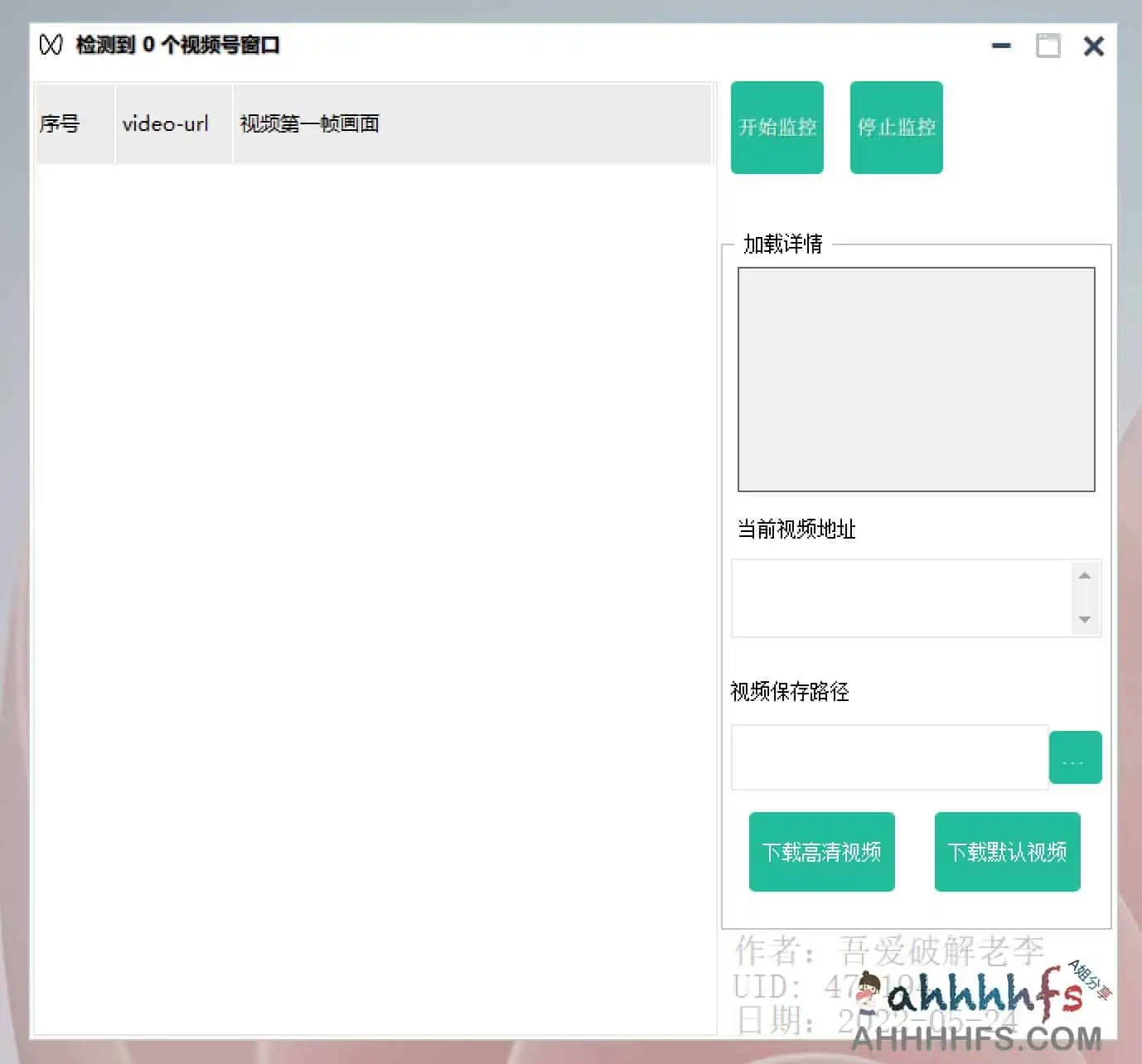Click the 下载默认视频 button
1142x1064 pixels.
pyautogui.click(x=1007, y=852)
